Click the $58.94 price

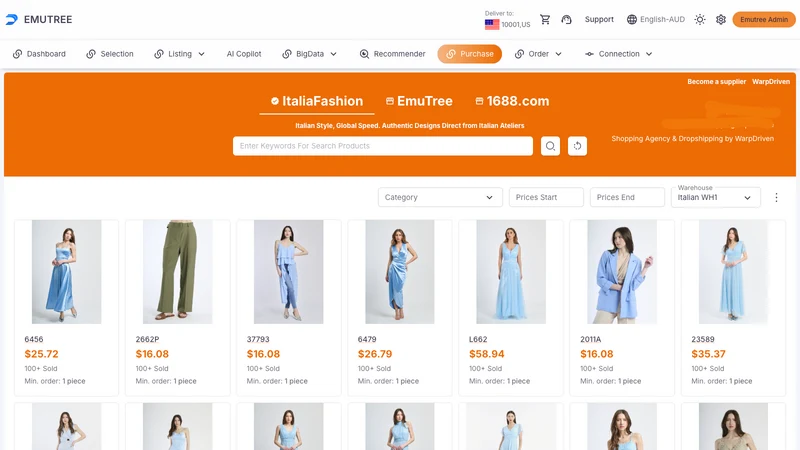pyautogui.click(x=487, y=354)
